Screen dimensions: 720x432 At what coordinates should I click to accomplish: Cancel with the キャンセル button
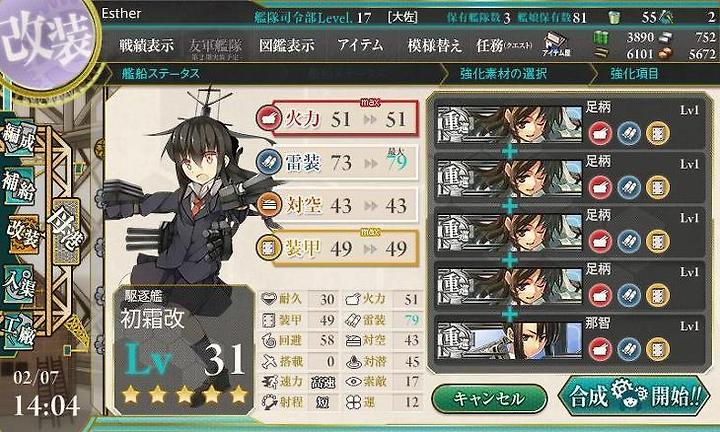(489, 398)
